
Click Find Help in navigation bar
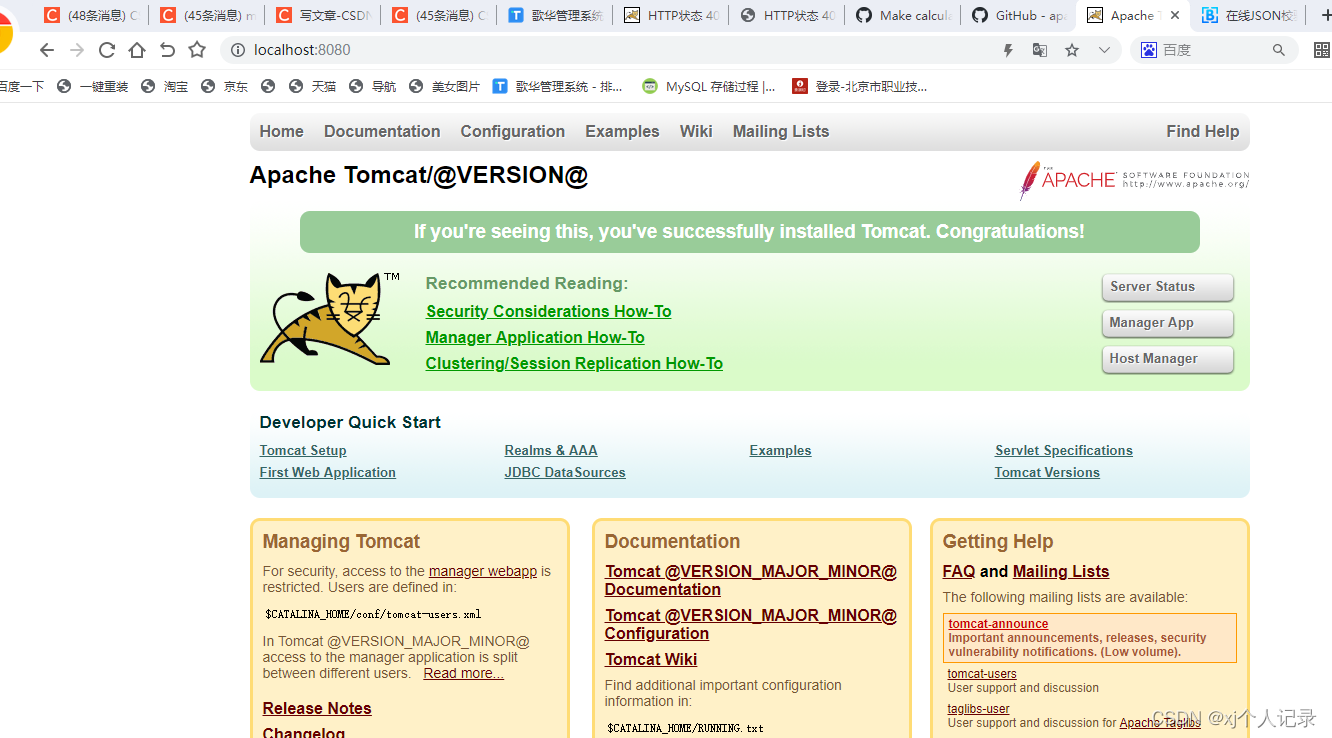click(x=1202, y=131)
